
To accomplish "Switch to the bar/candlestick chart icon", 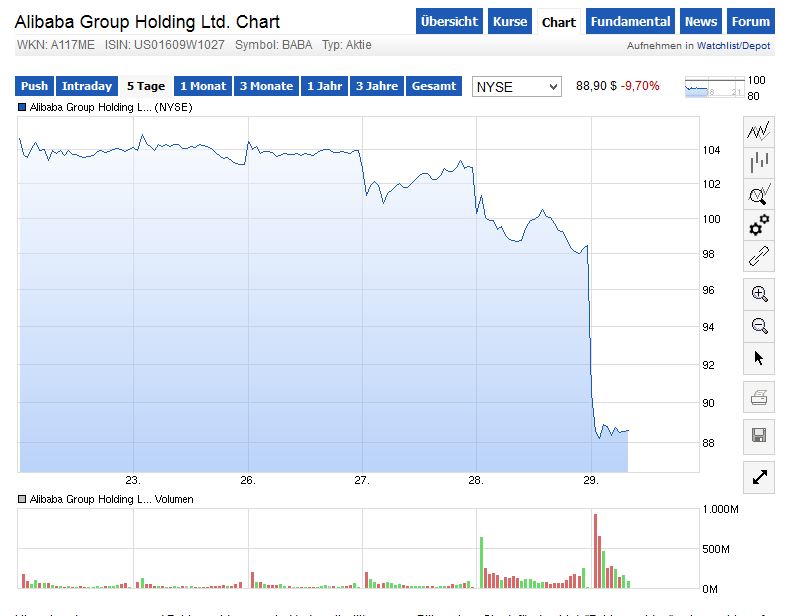I will (x=759, y=162).
